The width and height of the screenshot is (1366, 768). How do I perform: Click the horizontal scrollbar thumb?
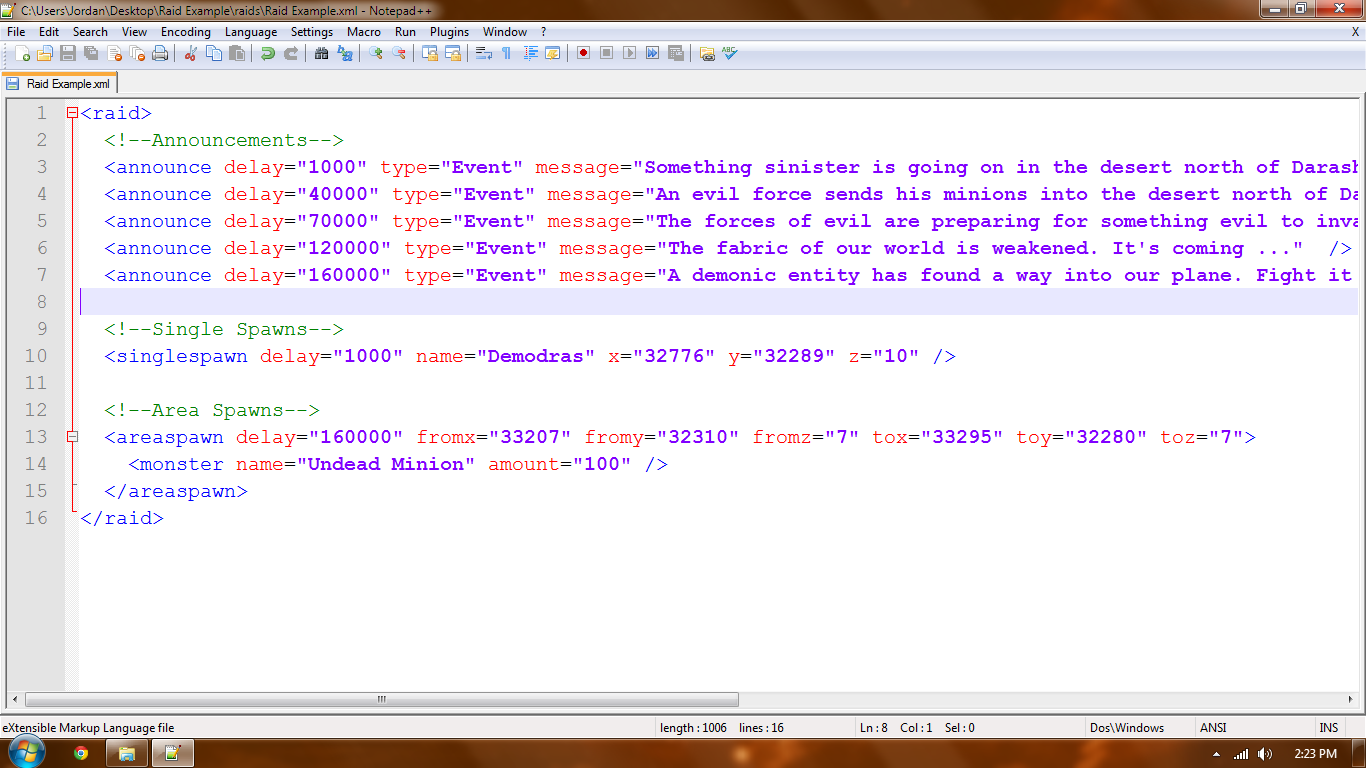coord(382,700)
